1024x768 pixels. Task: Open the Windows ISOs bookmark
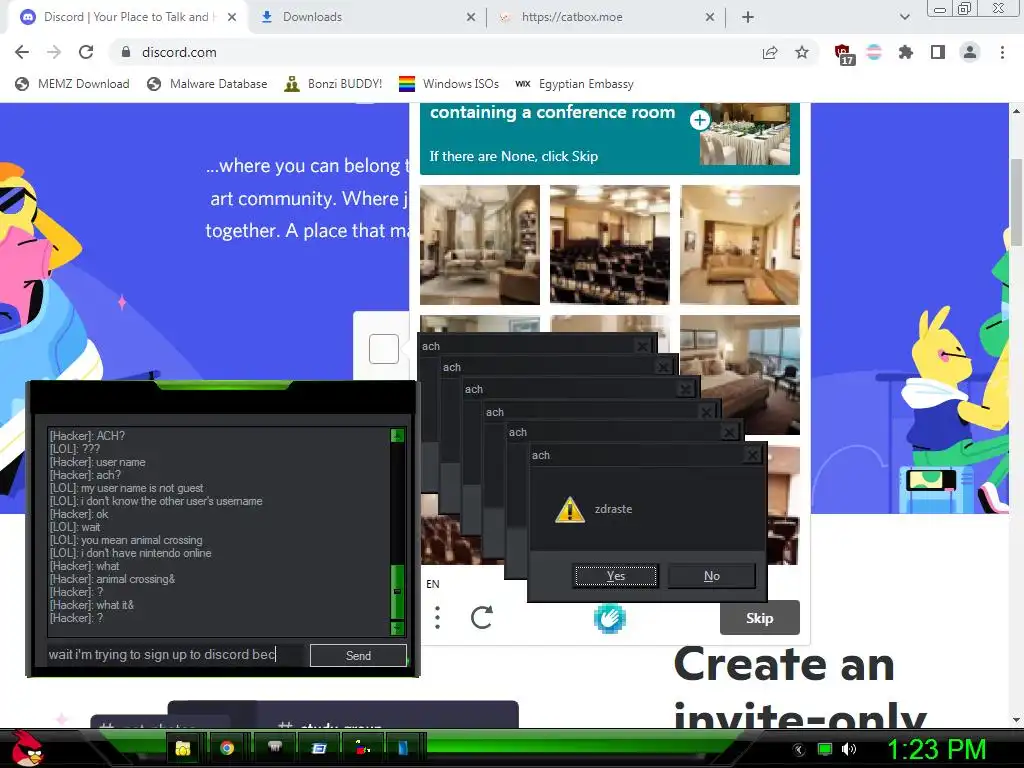tap(449, 84)
